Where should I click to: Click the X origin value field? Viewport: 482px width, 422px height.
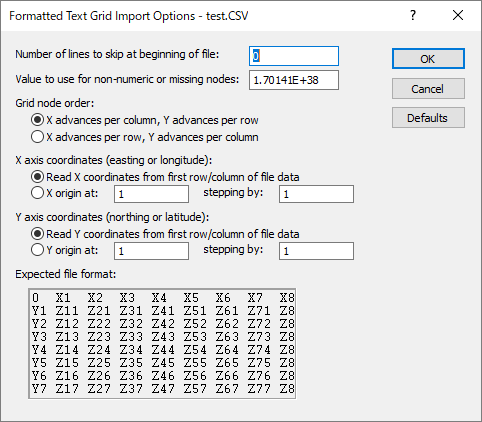(x=151, y=194)
